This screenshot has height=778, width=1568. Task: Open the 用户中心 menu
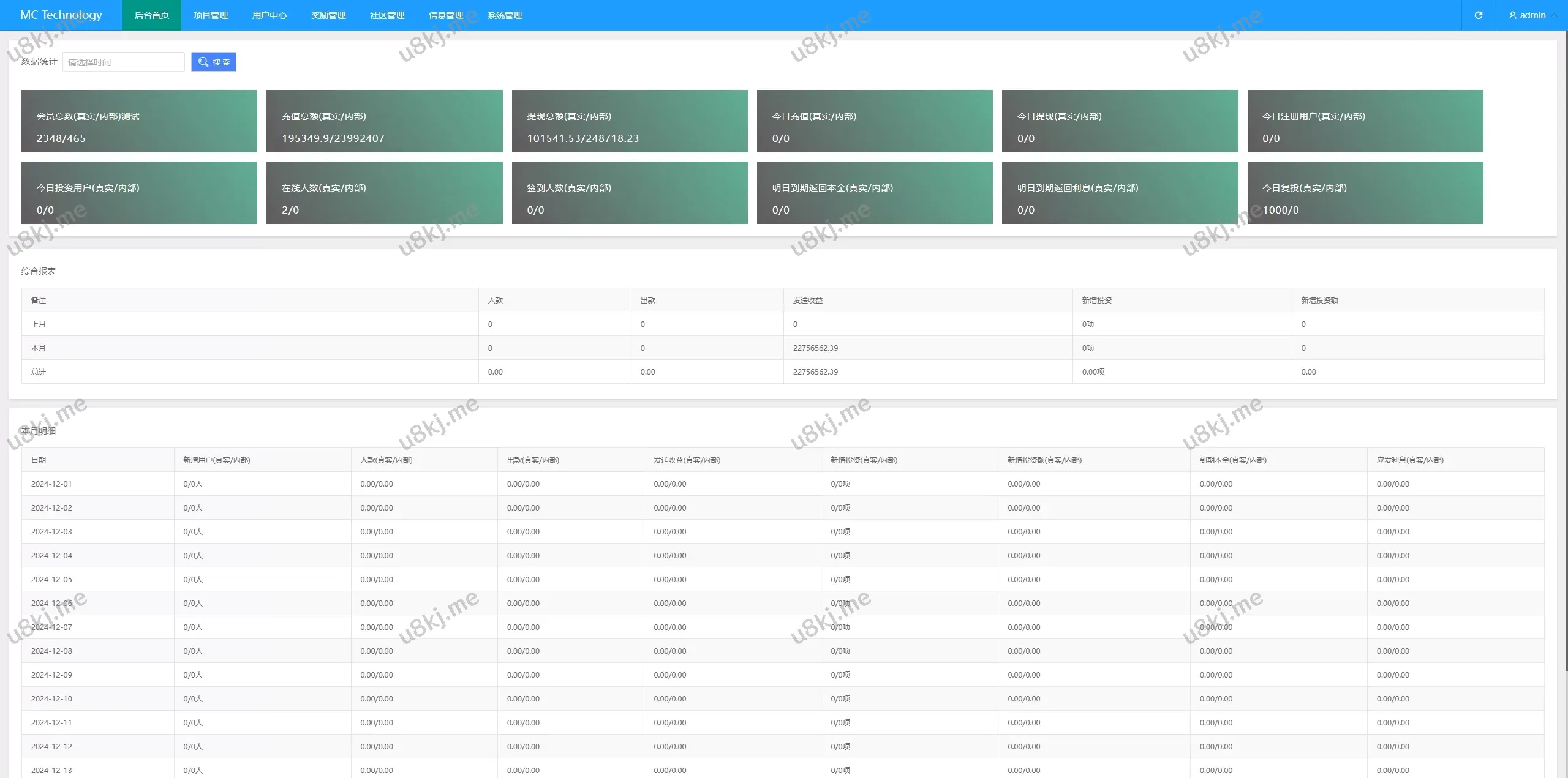pos(269,15)
